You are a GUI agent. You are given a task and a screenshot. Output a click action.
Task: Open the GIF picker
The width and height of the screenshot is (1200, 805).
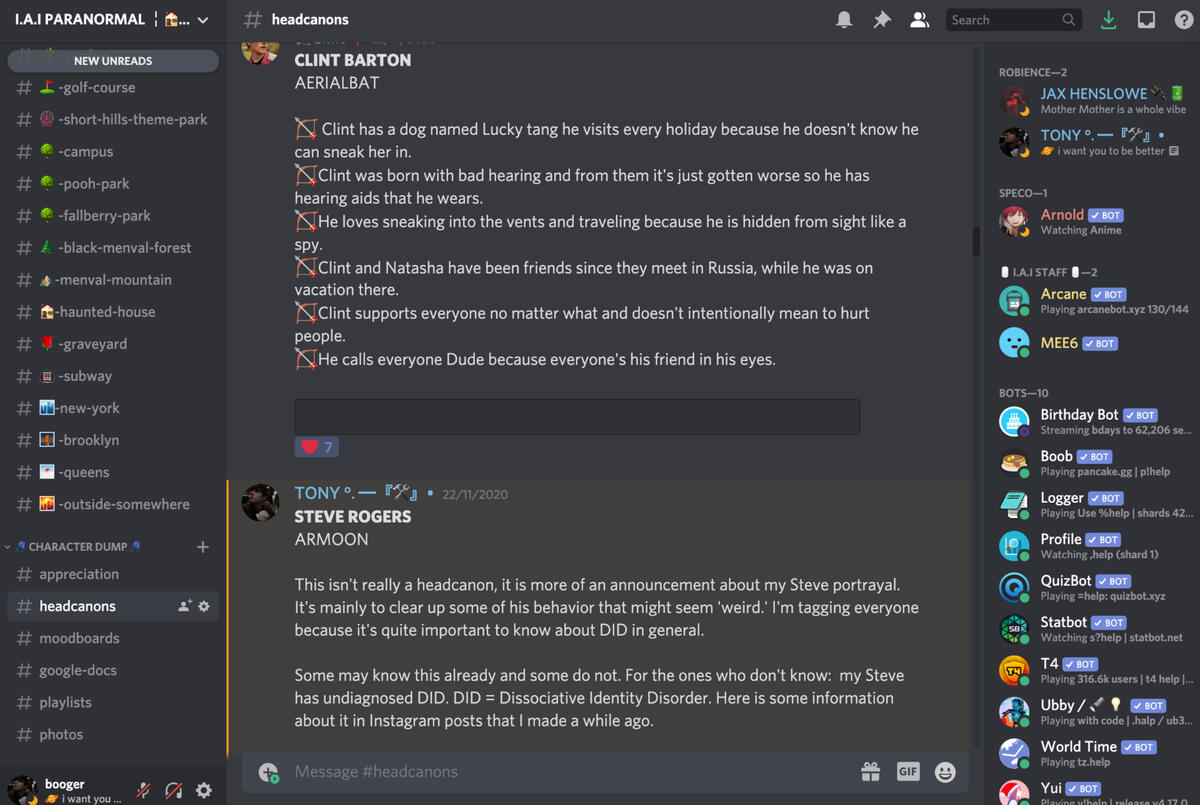click(x=908, y=771)
